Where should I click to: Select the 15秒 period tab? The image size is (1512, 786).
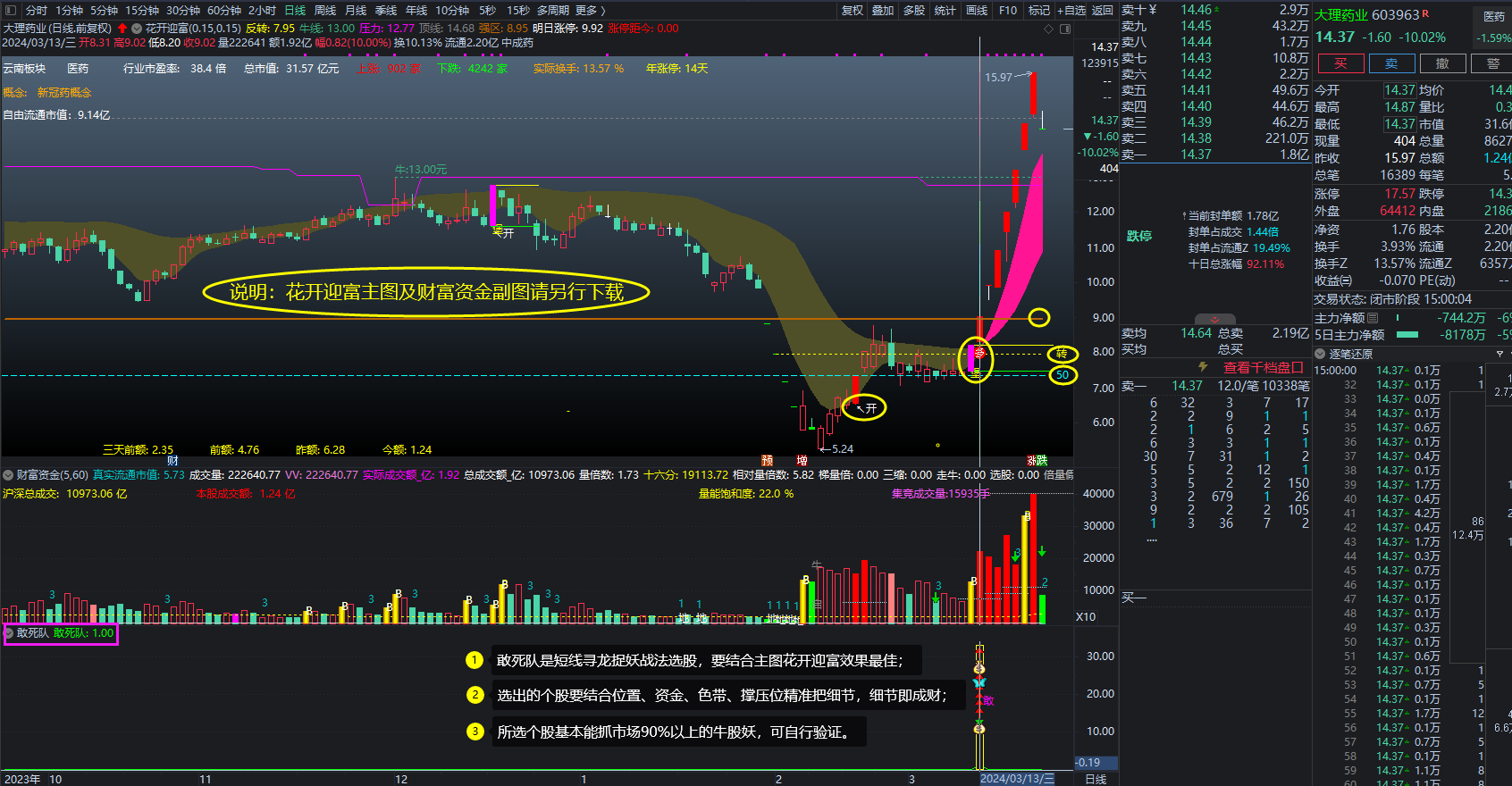coord(518,10)
